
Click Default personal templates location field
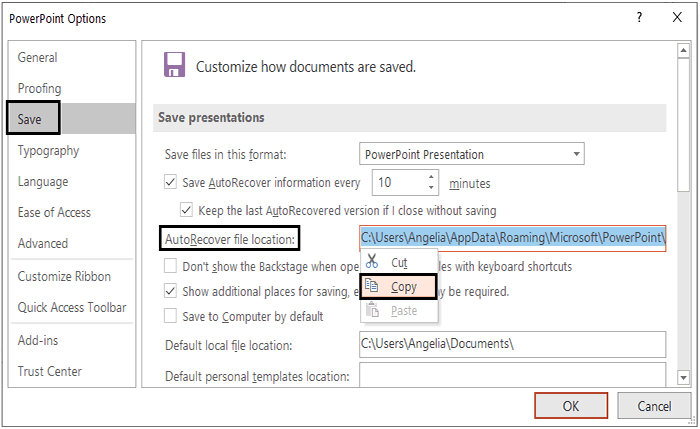(512, 374)
